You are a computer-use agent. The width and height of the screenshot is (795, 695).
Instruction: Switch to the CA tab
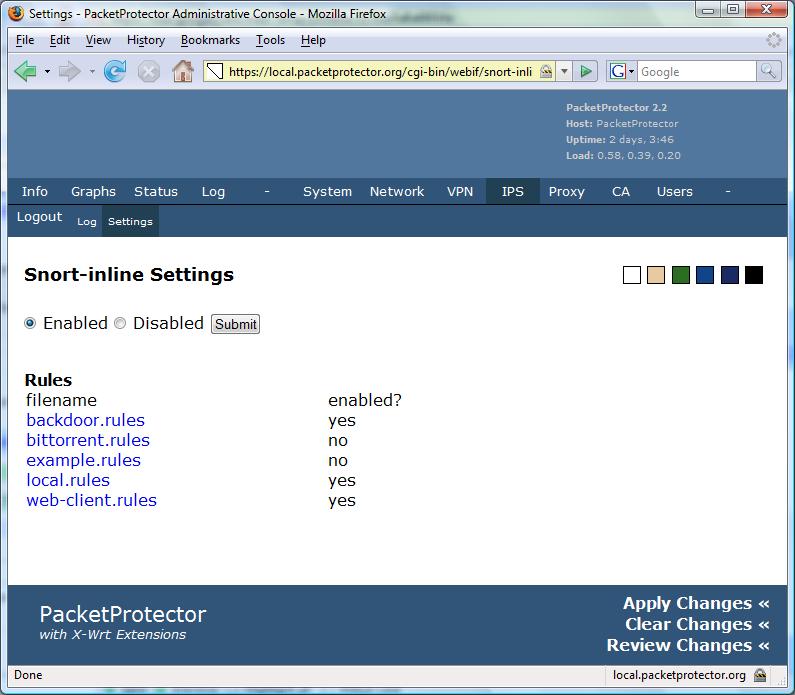(621, 191)
